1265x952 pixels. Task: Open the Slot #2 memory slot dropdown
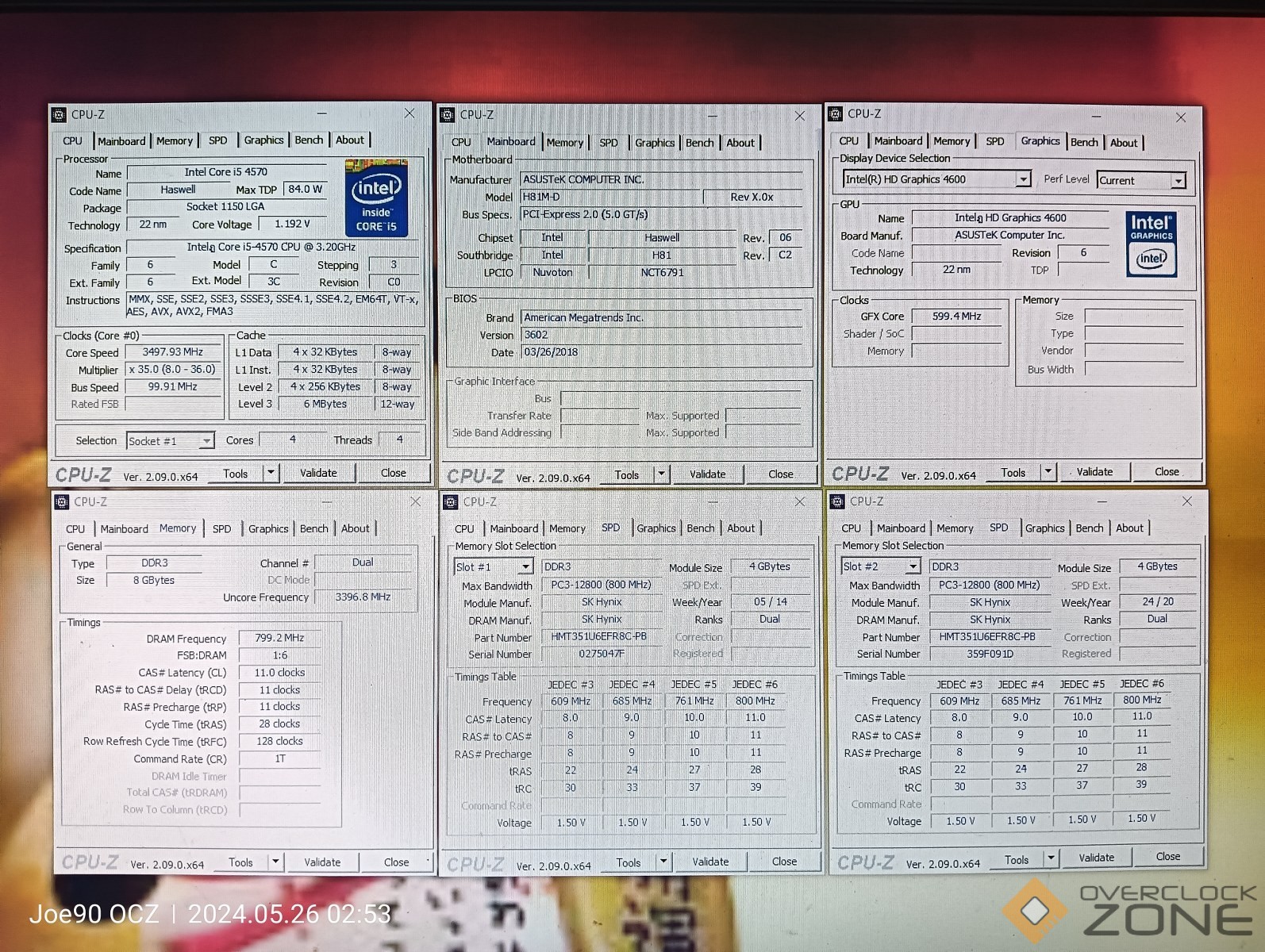tap(913, 566)
